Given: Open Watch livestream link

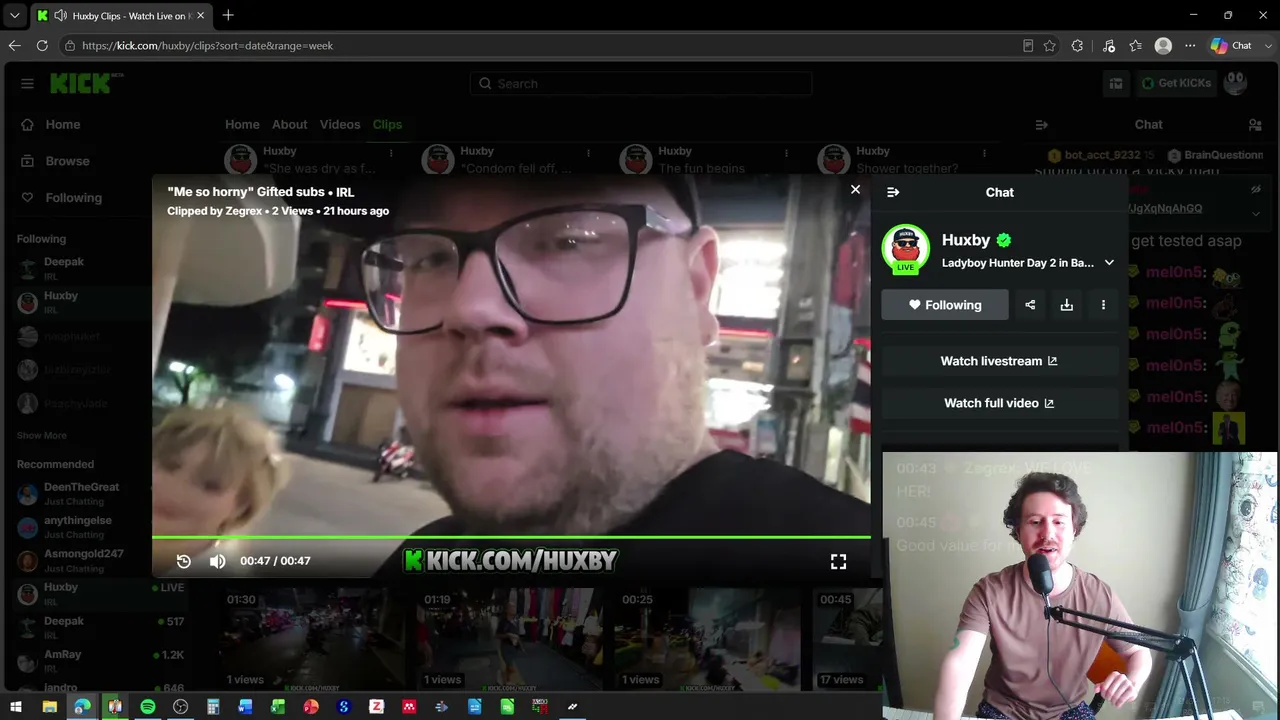Looking at the screenshot, I should click(x=999, y=361).
